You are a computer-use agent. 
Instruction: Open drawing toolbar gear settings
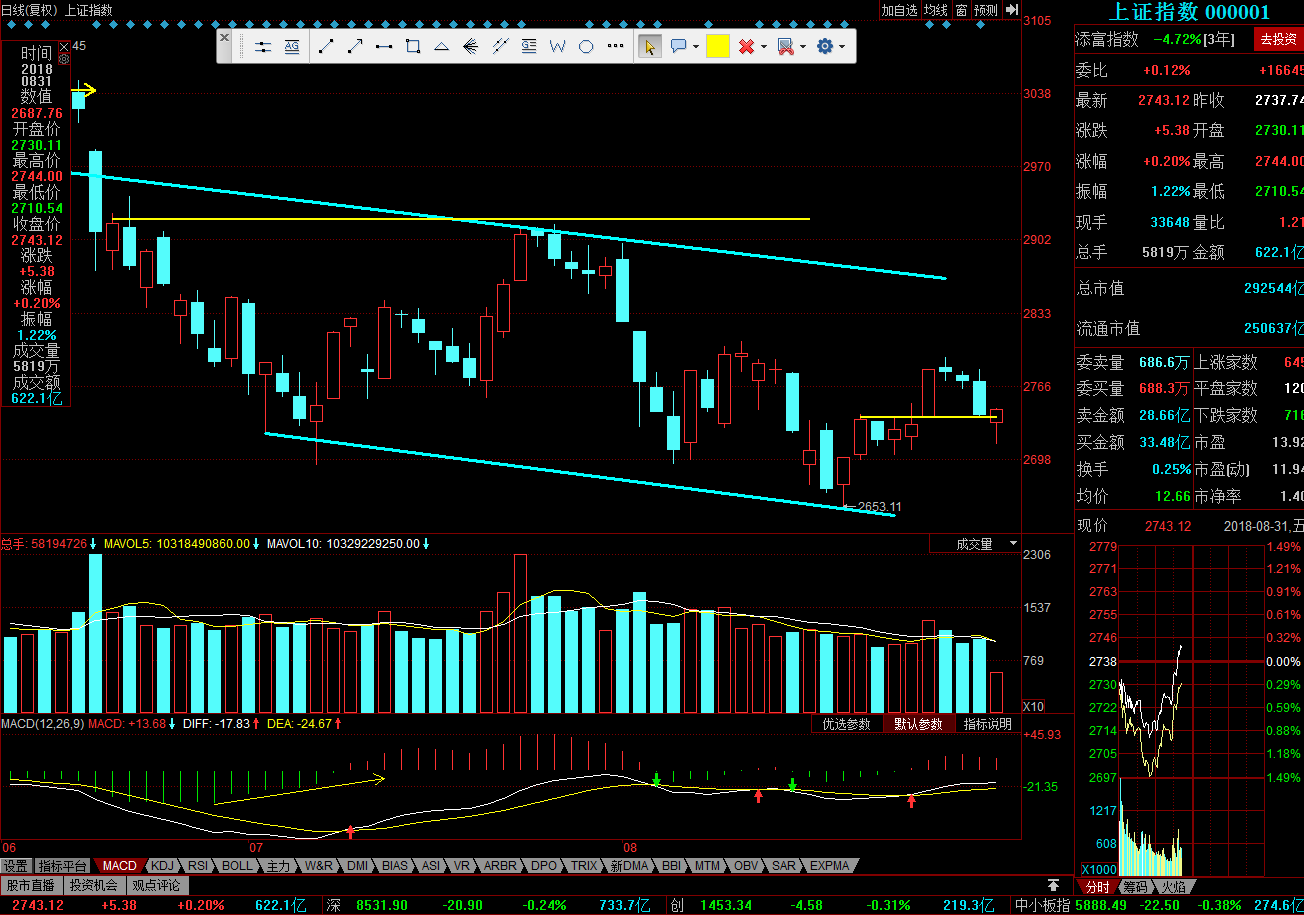[825, 46]
